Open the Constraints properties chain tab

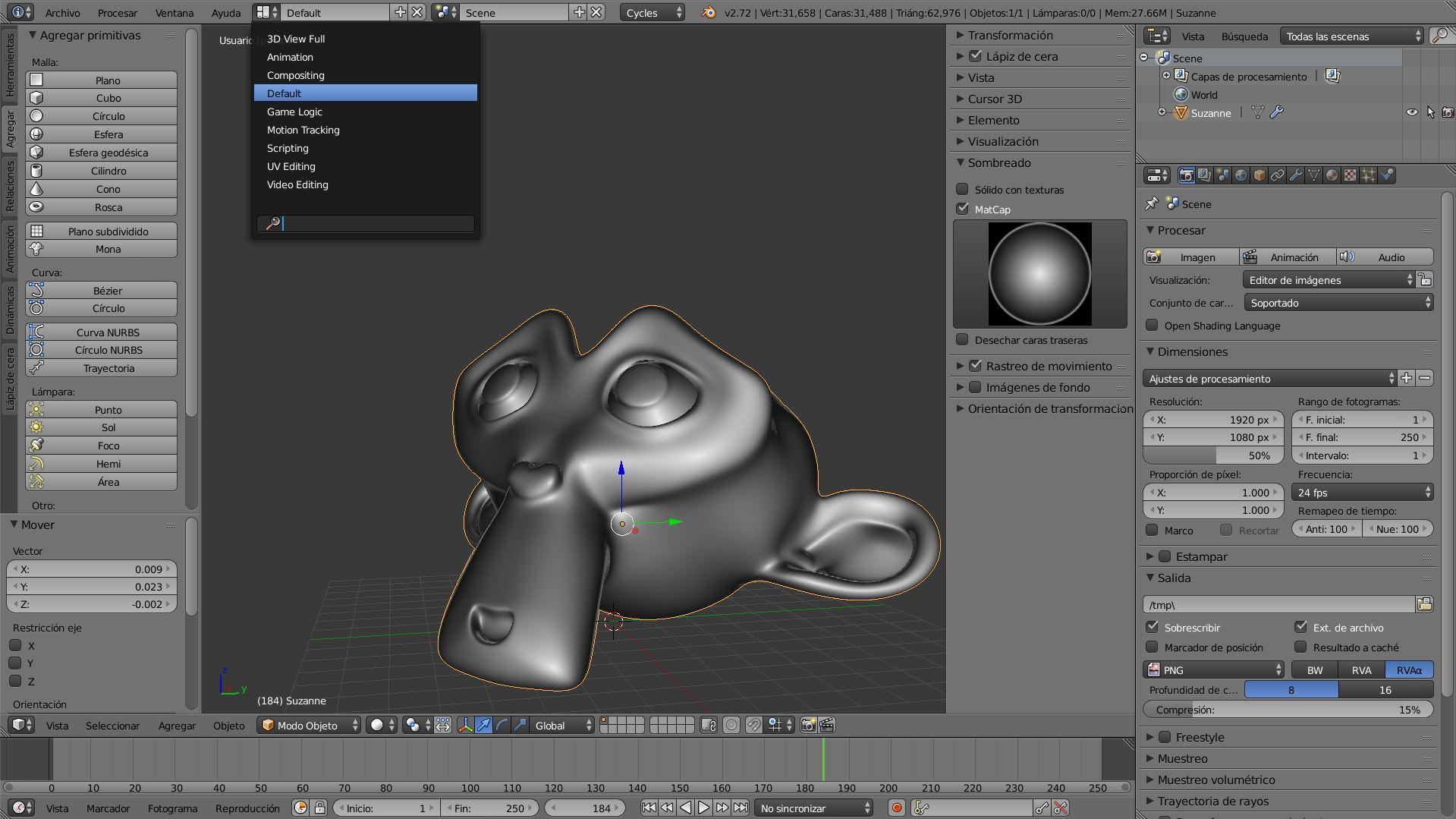pyautogui.click(x=1277, y=175)
